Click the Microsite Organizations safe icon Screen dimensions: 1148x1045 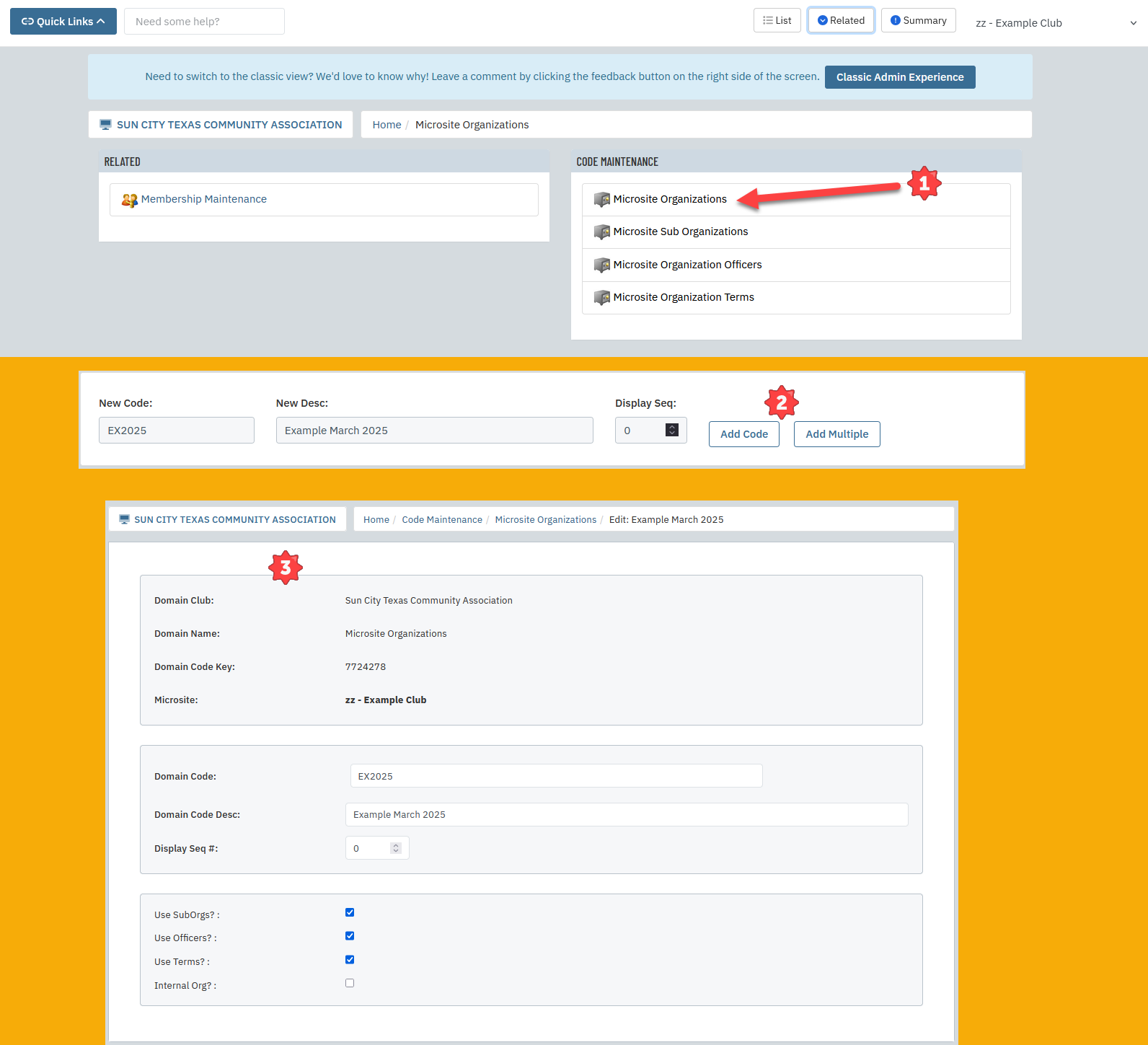(x=601, y=200)
